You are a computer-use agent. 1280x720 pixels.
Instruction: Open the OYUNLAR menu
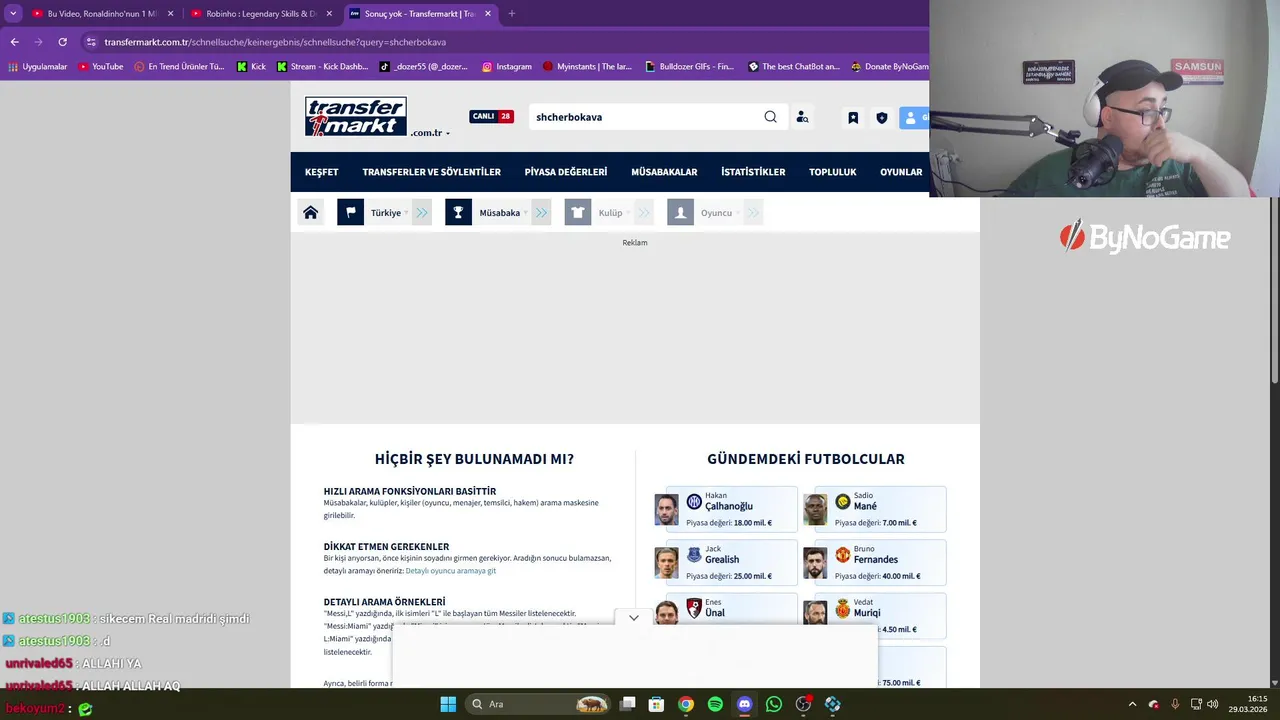(x=901, y=172)
